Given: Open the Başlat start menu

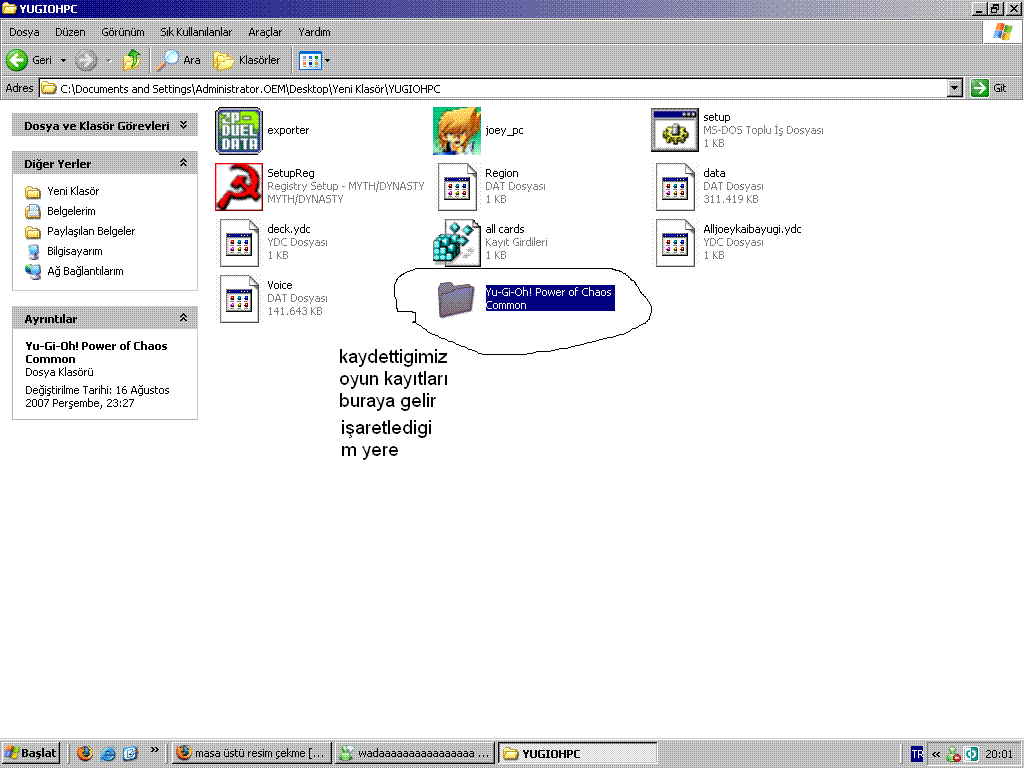Looking at the screenshot, I should click(30, 753).
